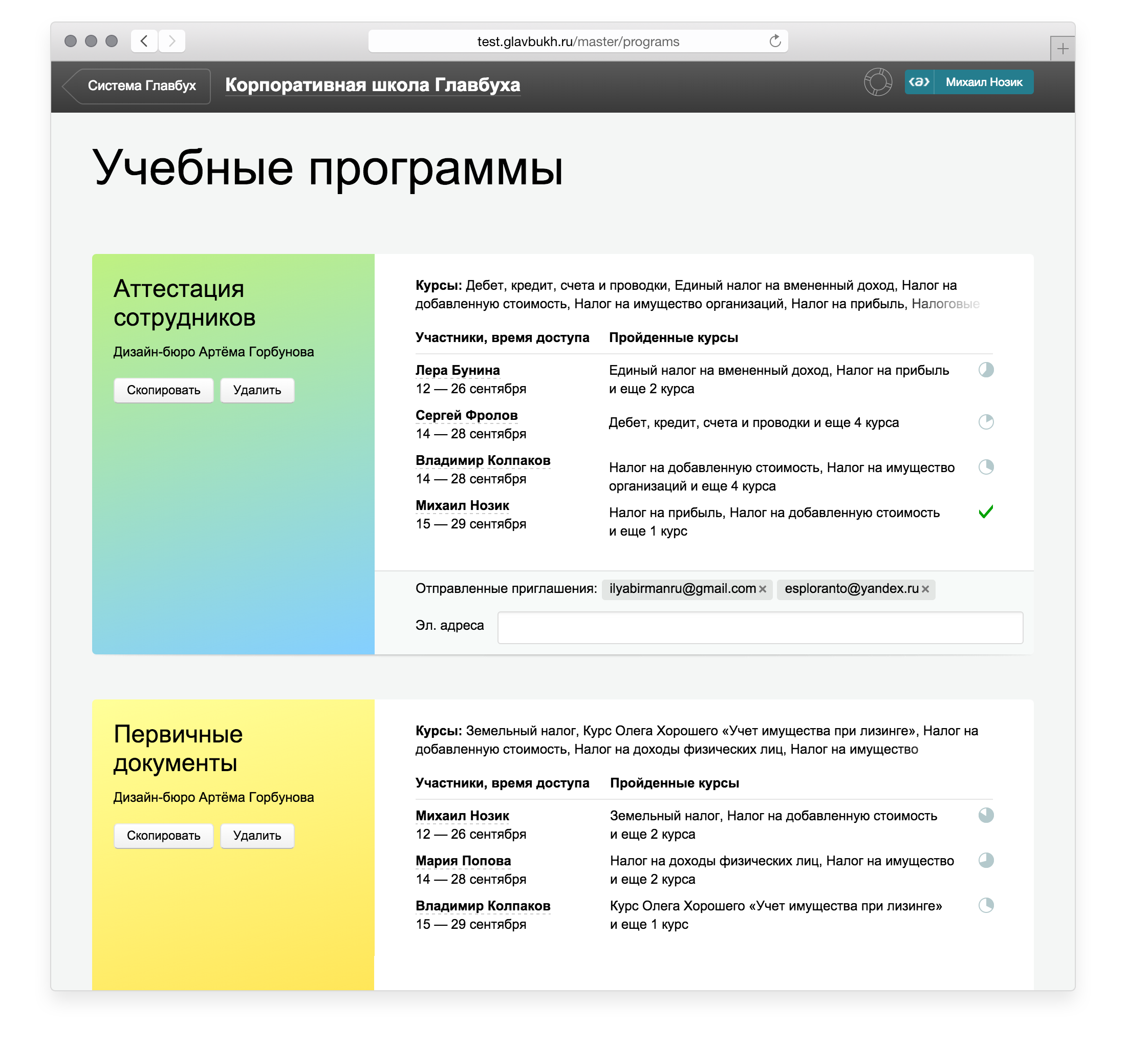This screenshot has height=1064, width=1126.
Task: Click the lifebuoy help icon in header
Action: pyautogui.click(x=878, y=82)
